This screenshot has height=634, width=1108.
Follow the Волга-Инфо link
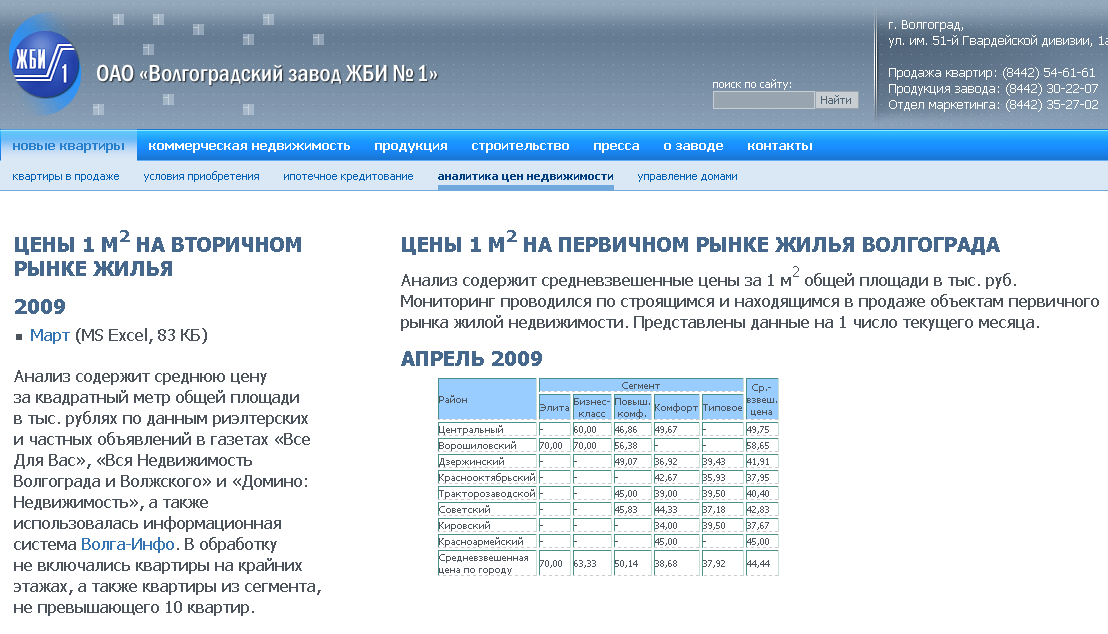click(x=128, y=544)
